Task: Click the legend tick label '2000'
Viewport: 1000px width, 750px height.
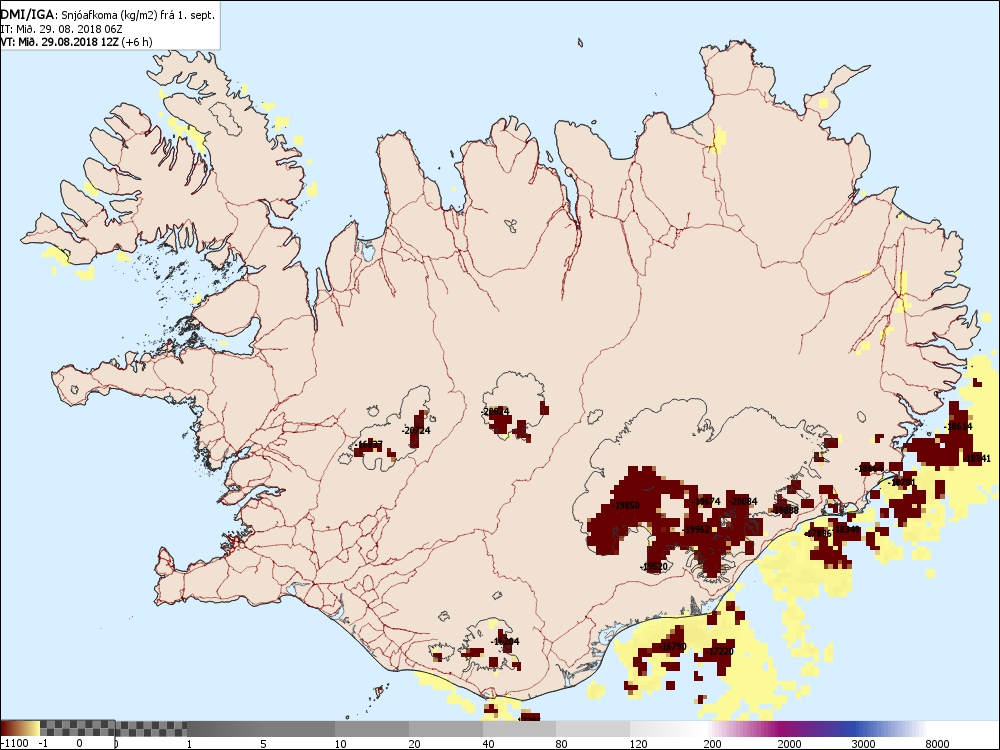Action: 790,744
